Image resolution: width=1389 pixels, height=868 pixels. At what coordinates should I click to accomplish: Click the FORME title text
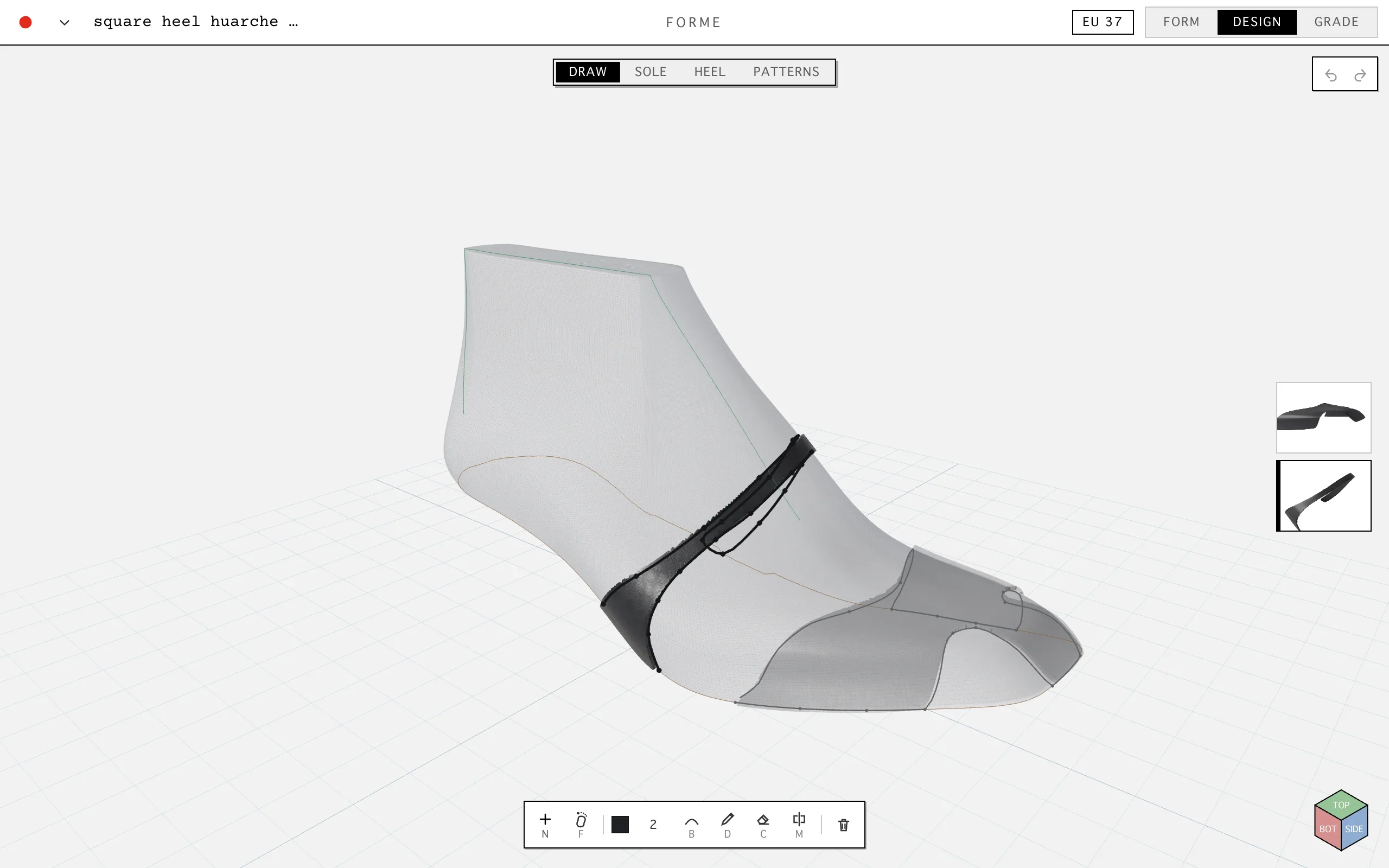693,22
